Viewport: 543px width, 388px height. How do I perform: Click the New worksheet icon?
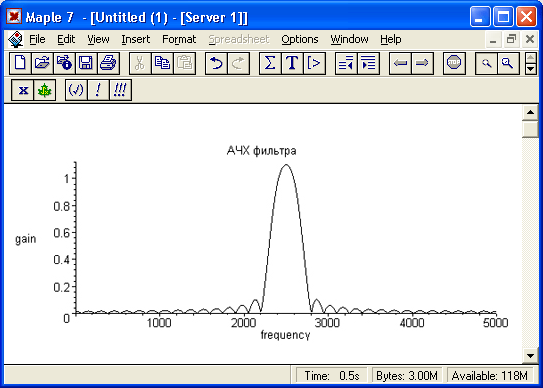(20, 63)
